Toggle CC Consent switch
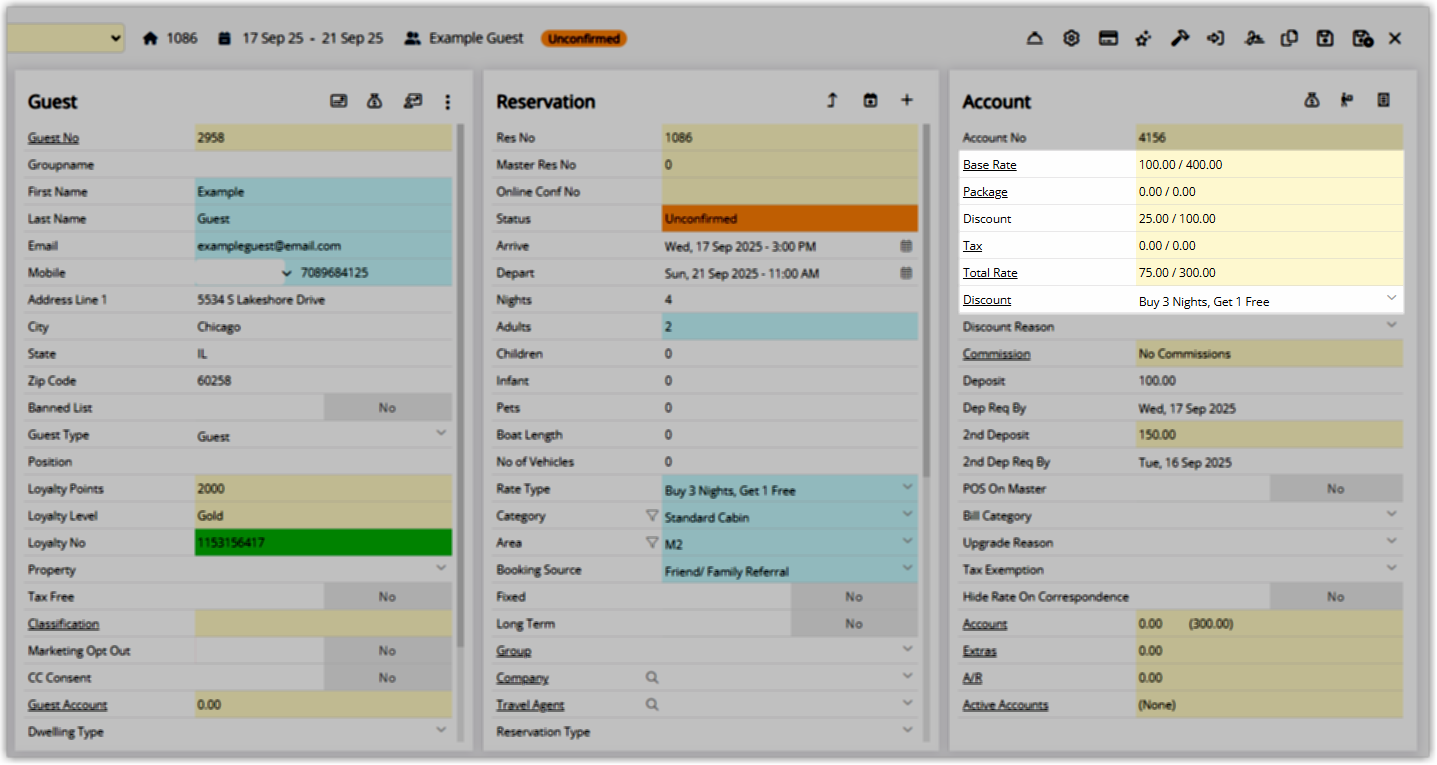This screenshot has width=1437, height=765. point(388,678)
